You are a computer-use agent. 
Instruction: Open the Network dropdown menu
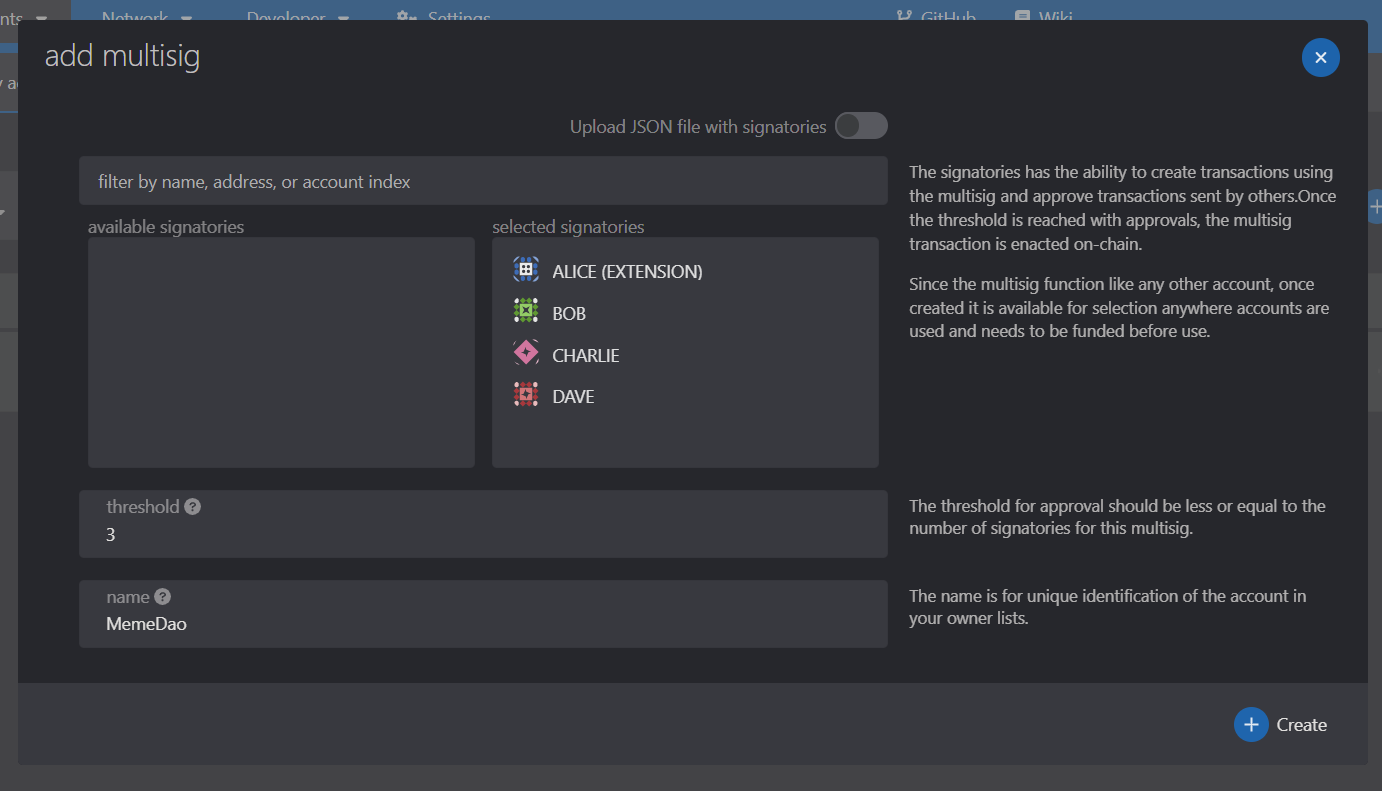pyautogui.click(x=147, y=17)
